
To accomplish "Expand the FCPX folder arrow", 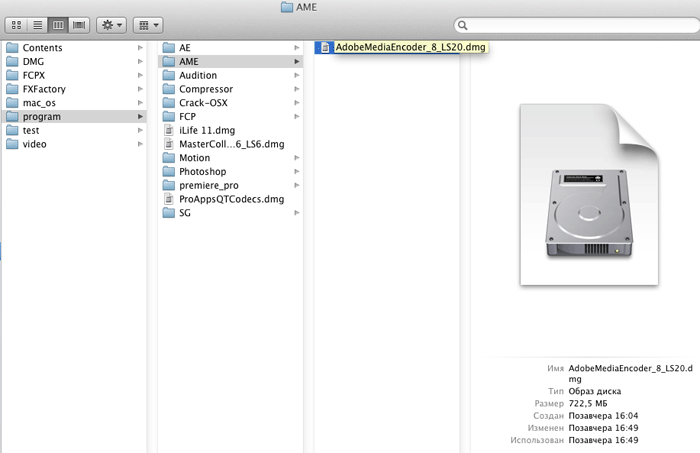I will [140, 75].
